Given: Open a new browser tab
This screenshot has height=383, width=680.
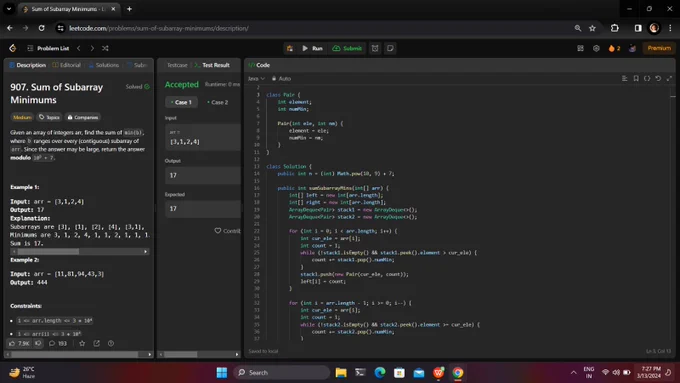Looking at the screenshot, I should tap(129, 9).
